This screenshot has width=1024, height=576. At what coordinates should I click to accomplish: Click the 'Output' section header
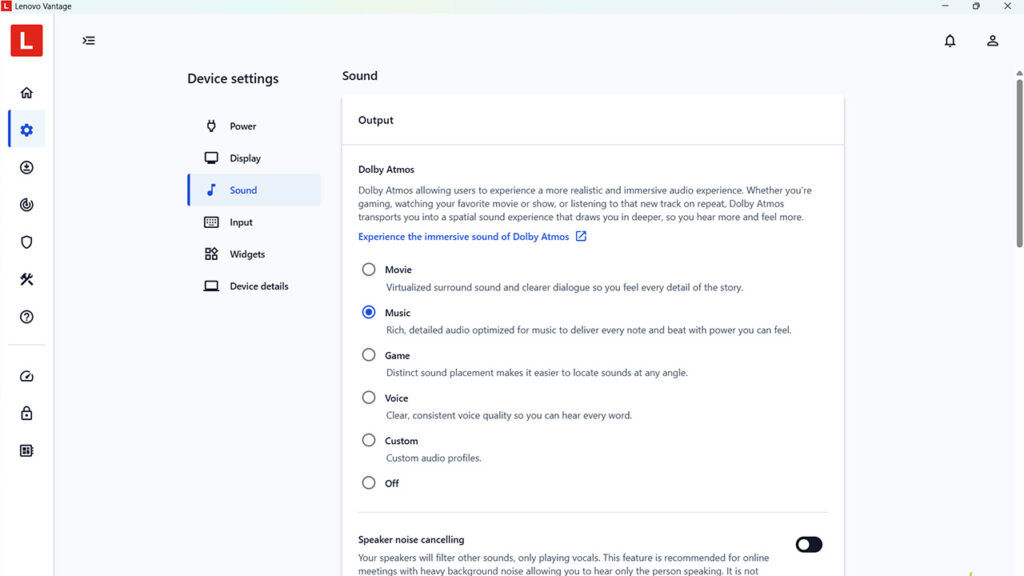376,120
